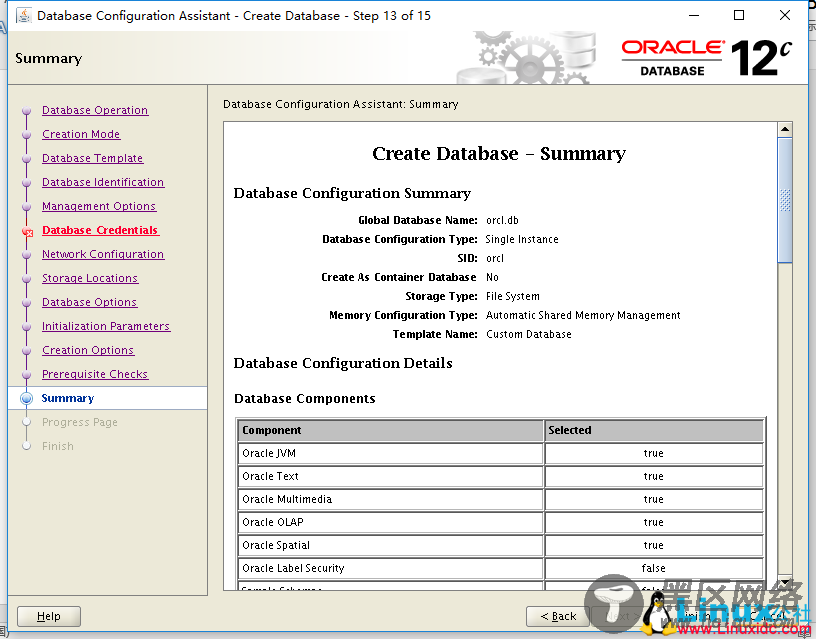Click the Help button
This screenshot has width=816, height=639.
[x=49, y=616]
